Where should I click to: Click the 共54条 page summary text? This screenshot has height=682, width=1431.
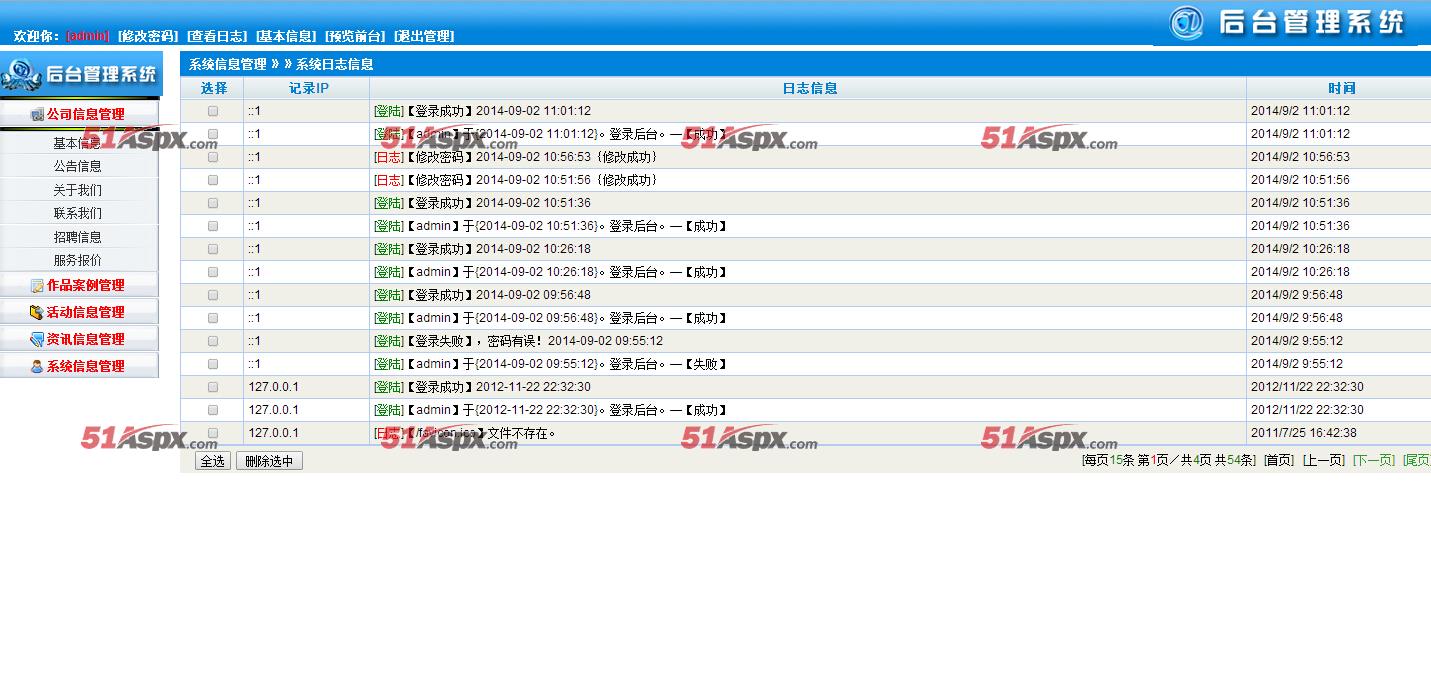point(1234,460)
